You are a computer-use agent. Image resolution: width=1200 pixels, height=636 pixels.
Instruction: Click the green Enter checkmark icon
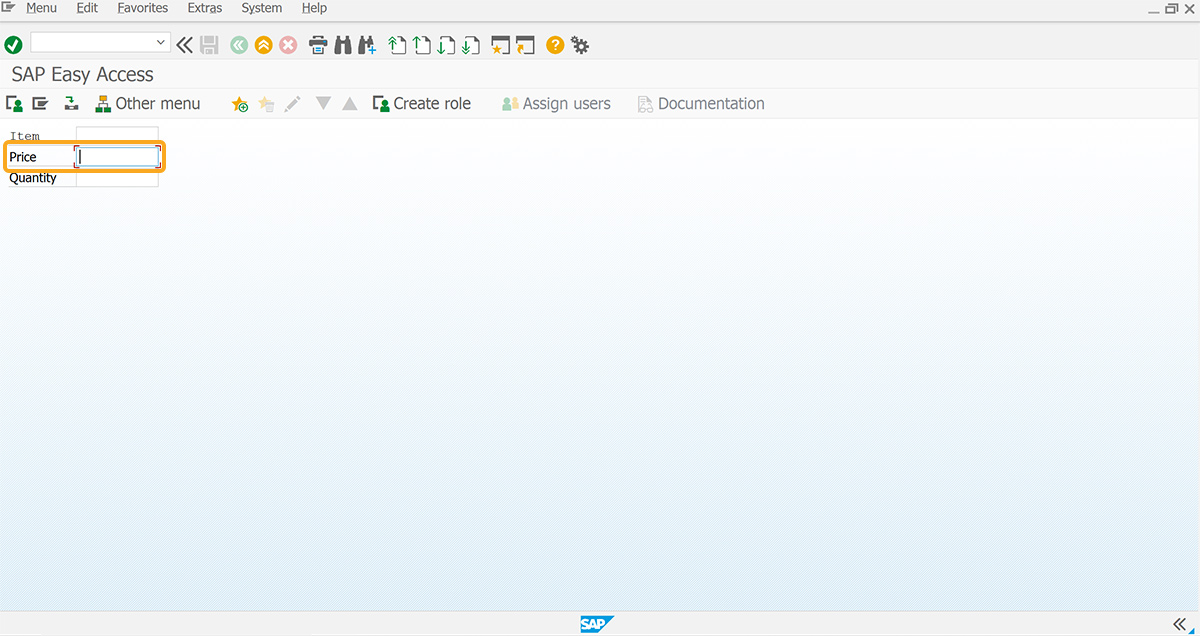coord(13,45)
